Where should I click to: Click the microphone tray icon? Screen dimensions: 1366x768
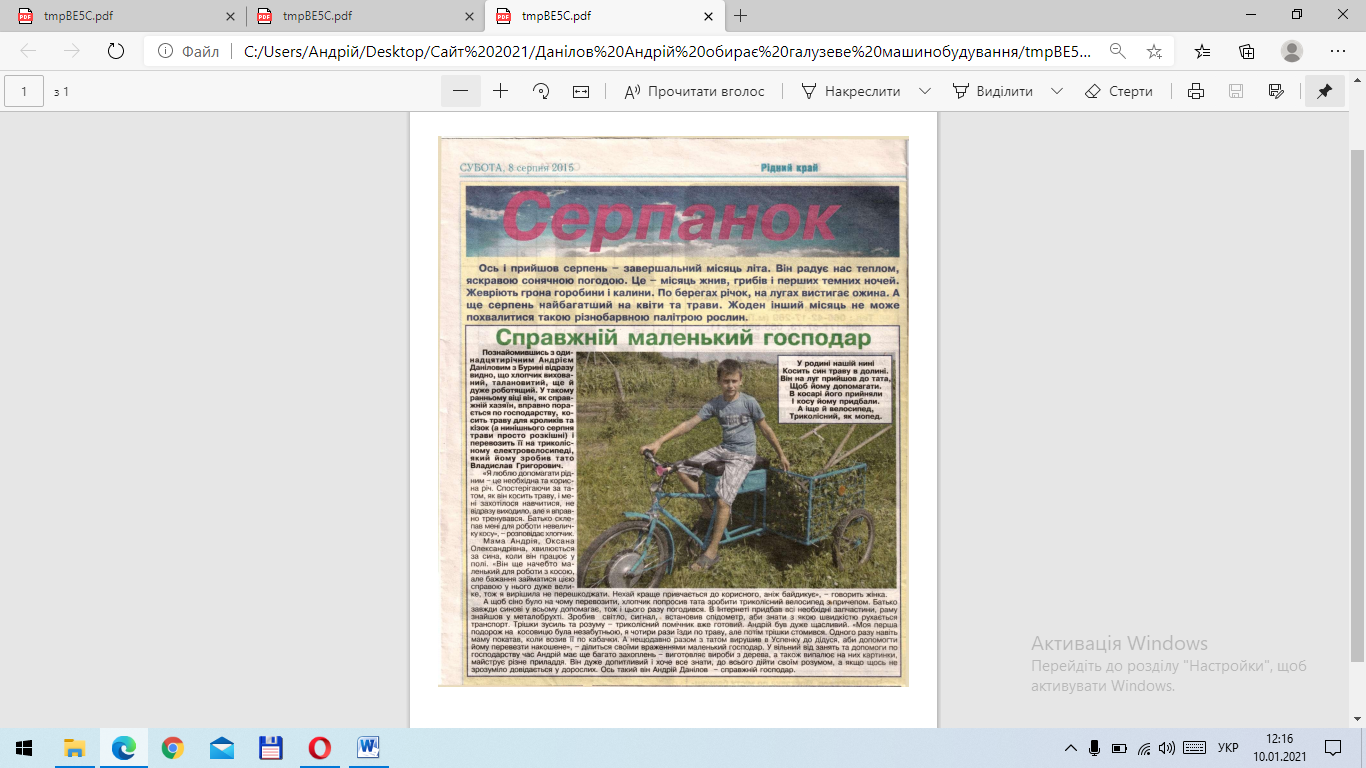(1095, 747)
